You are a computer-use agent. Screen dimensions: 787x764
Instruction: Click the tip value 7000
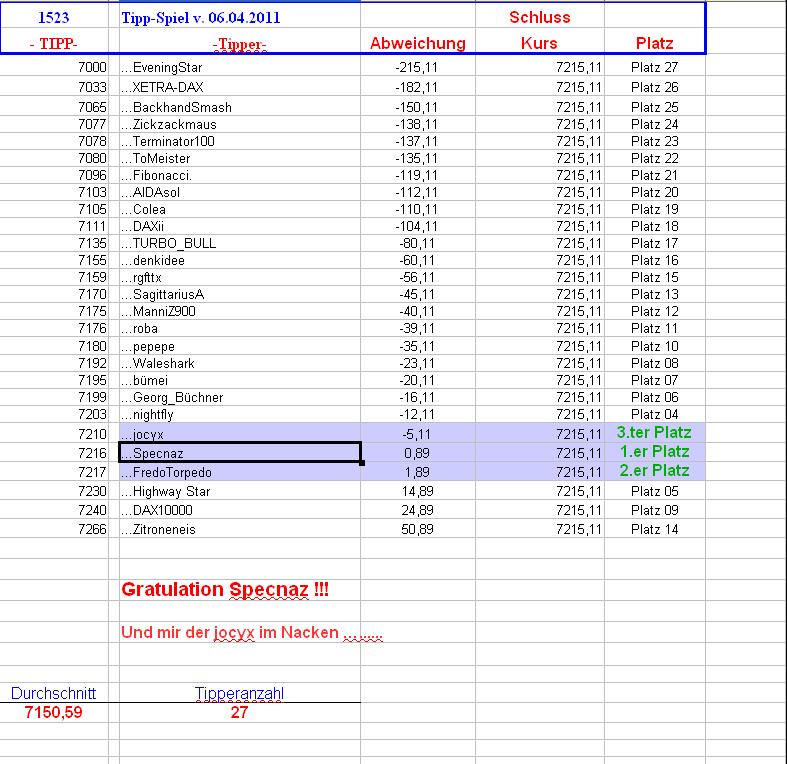coord(54,67)
